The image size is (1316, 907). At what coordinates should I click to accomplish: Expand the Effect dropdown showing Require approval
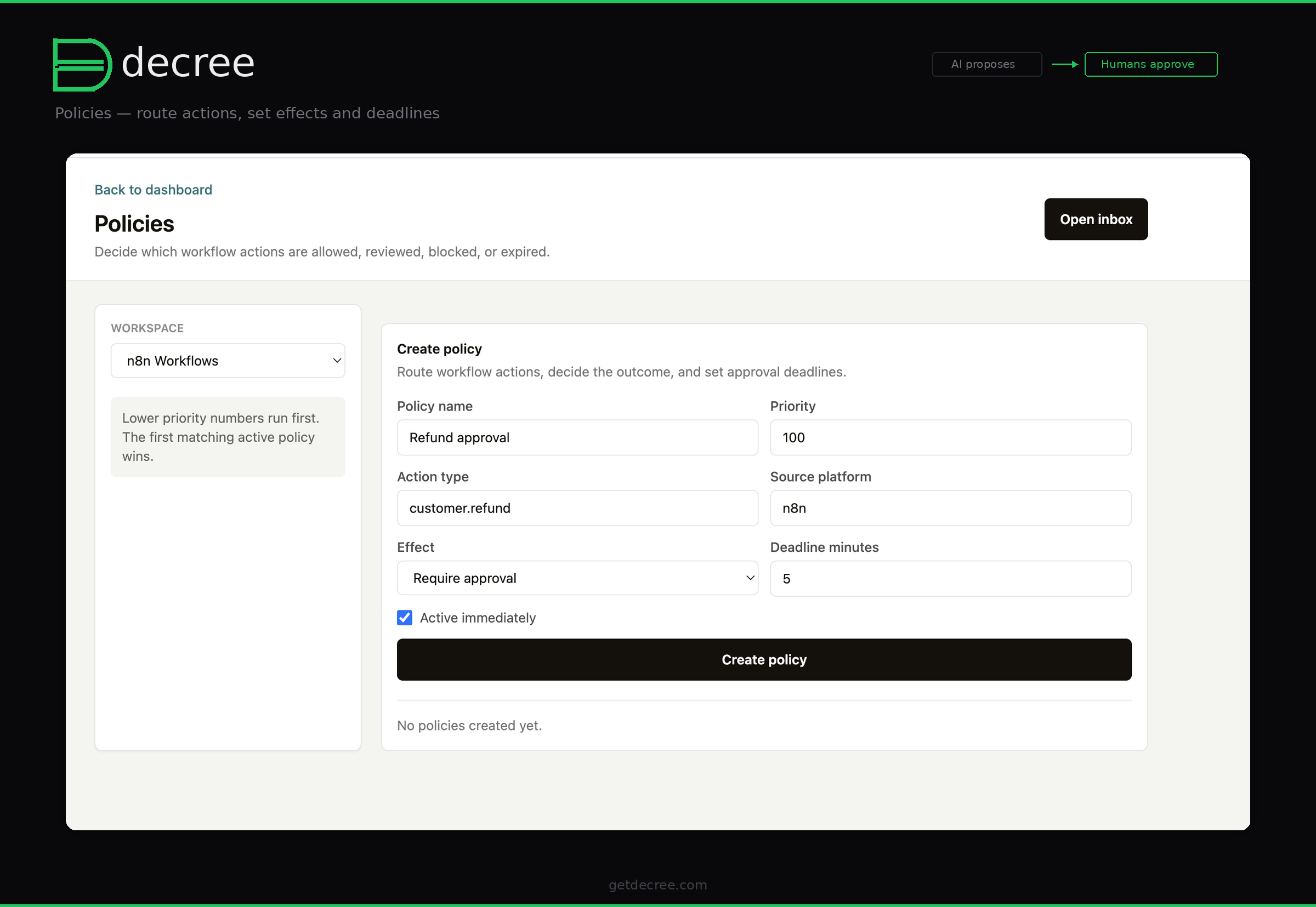pos(577,578)
